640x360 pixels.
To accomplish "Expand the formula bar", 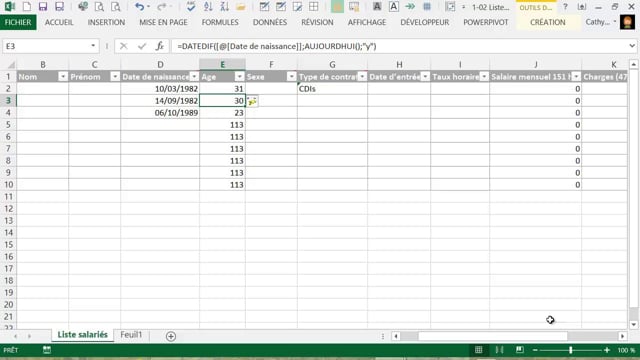I will tap(632, 46).
